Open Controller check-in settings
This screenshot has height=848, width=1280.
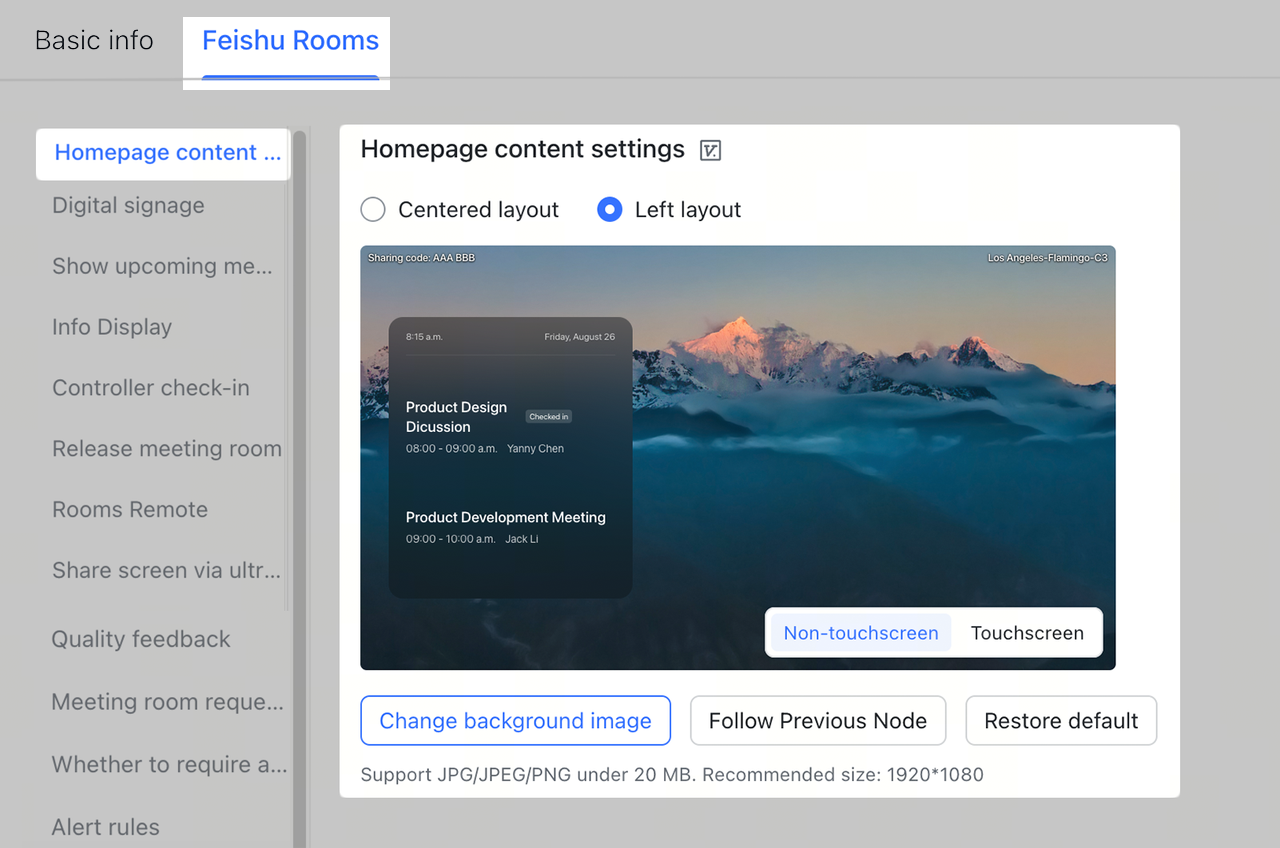[x=151, y=389]
